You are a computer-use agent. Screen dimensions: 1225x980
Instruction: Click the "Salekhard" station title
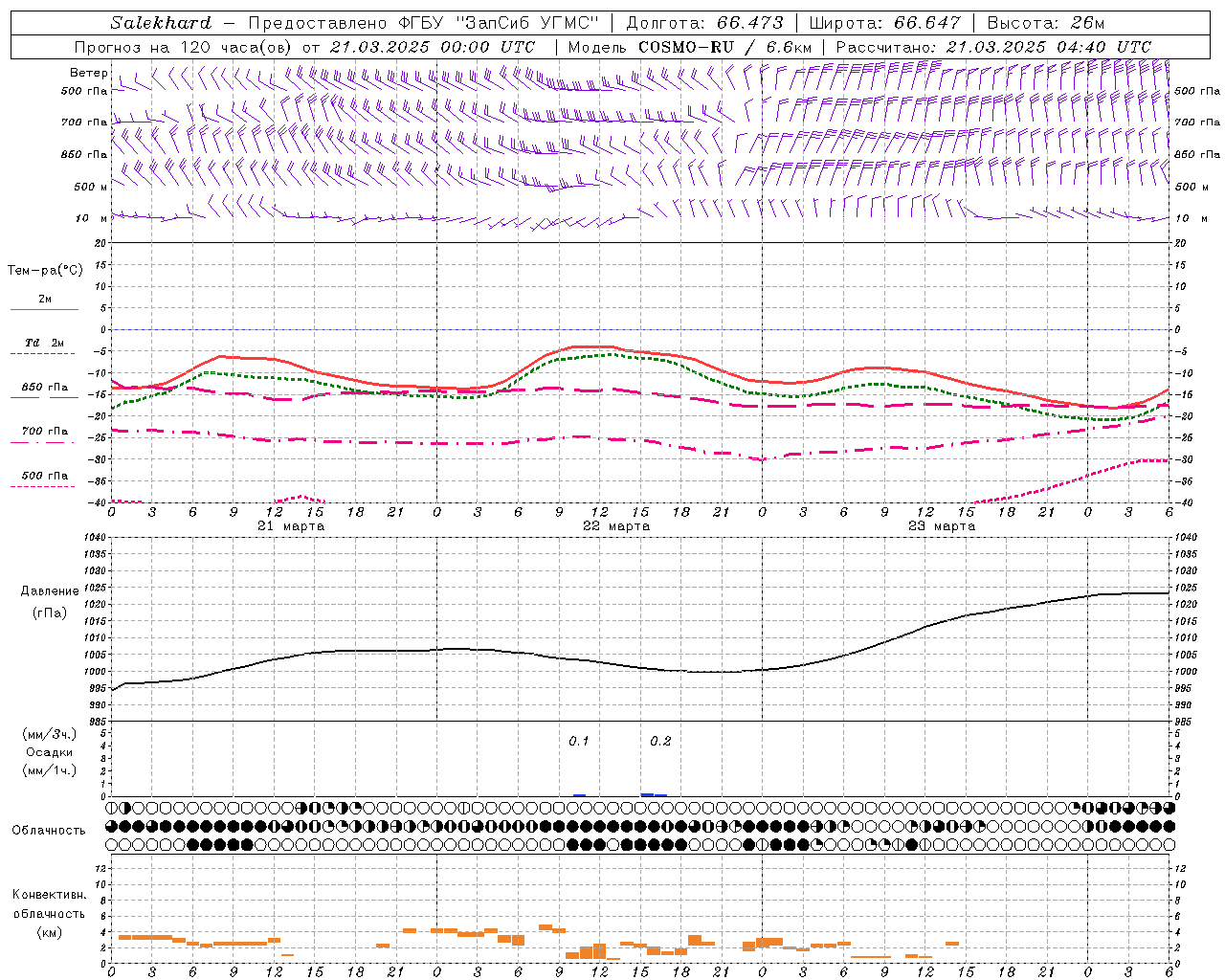(161, 23)
